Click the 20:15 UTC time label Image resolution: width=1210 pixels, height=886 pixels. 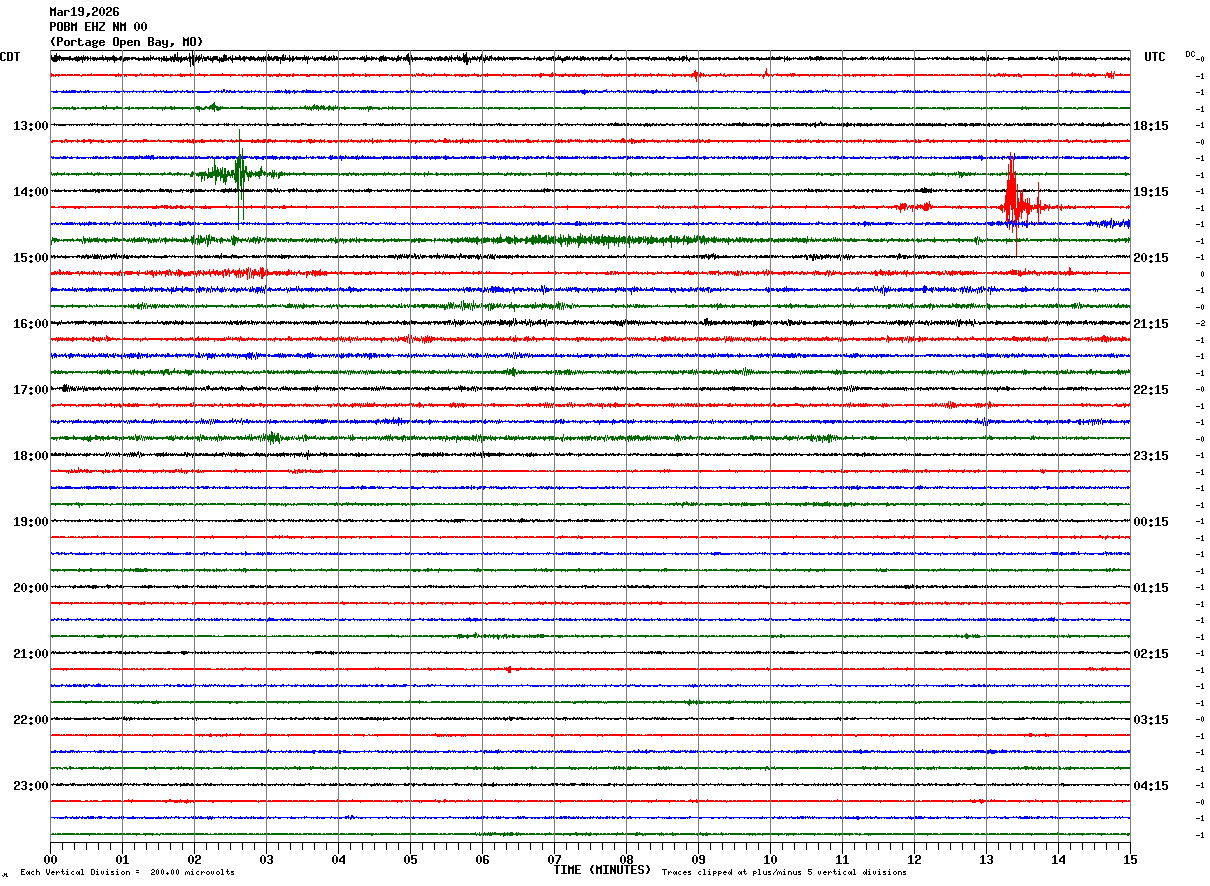click(x=1152, y=258)
